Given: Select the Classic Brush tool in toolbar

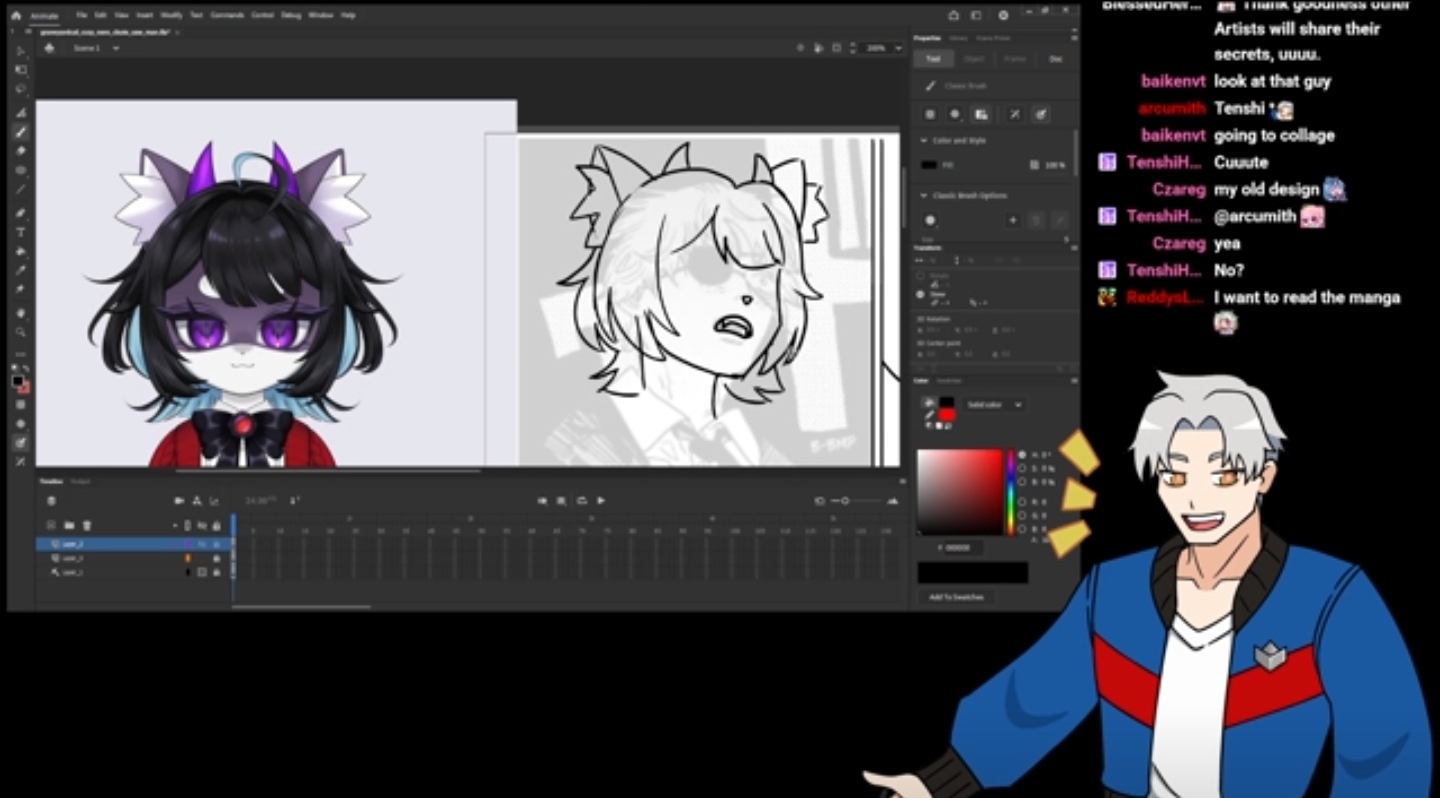Looking at the screenshot, I should [x=21, y=132].
